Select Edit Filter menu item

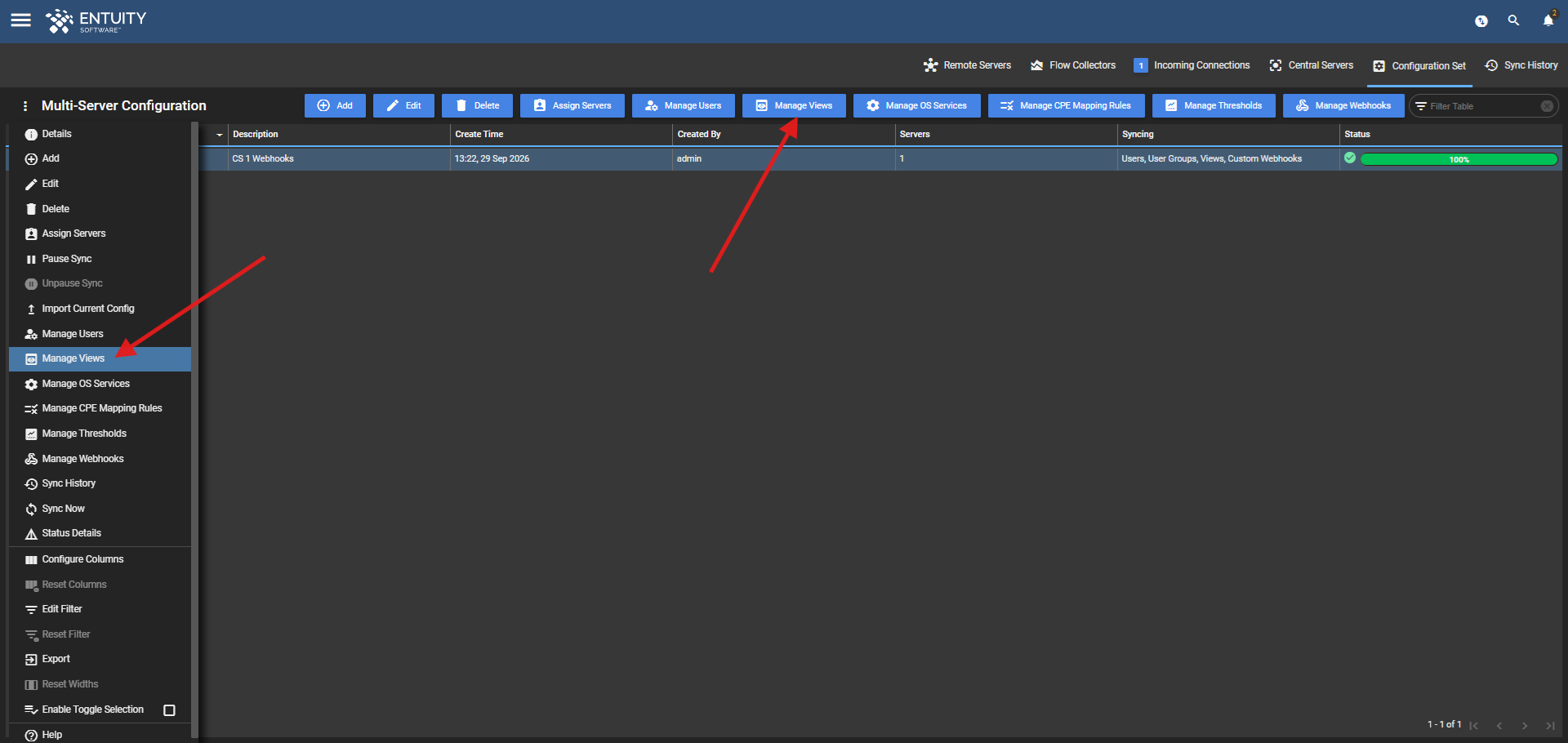pos(100,609)
